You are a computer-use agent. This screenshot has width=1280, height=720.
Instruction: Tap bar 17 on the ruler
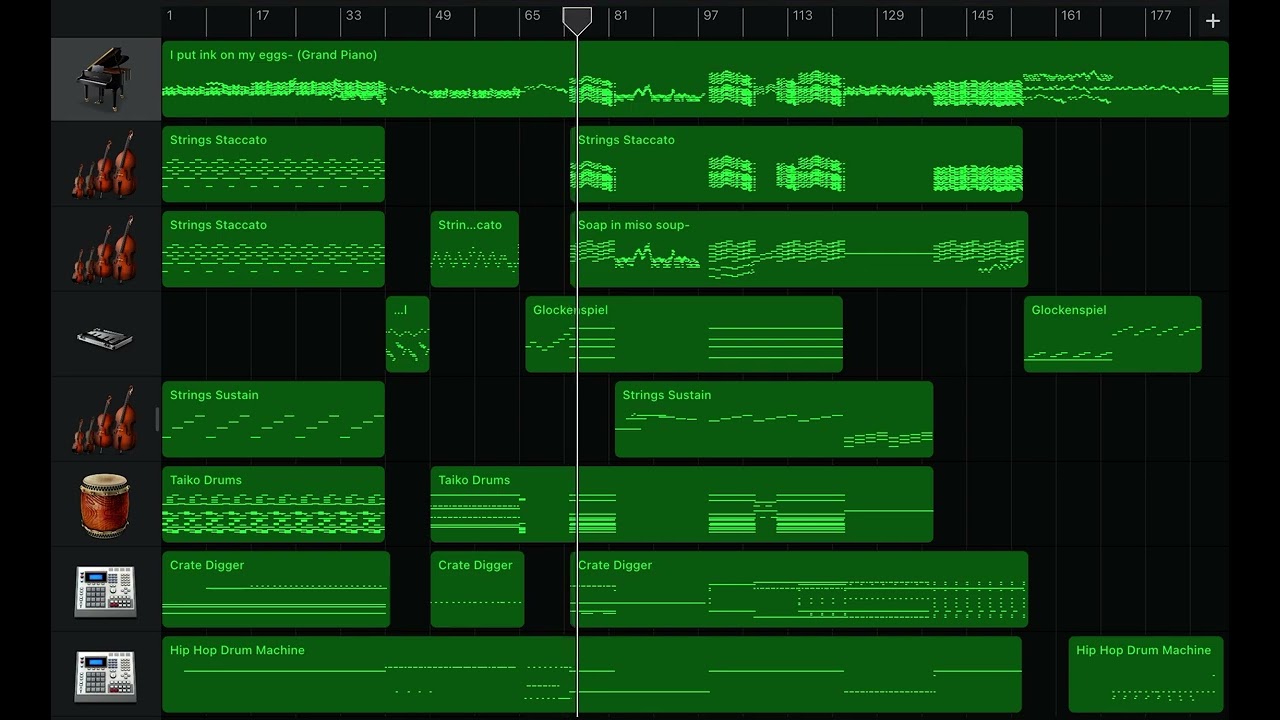[262, 16]
